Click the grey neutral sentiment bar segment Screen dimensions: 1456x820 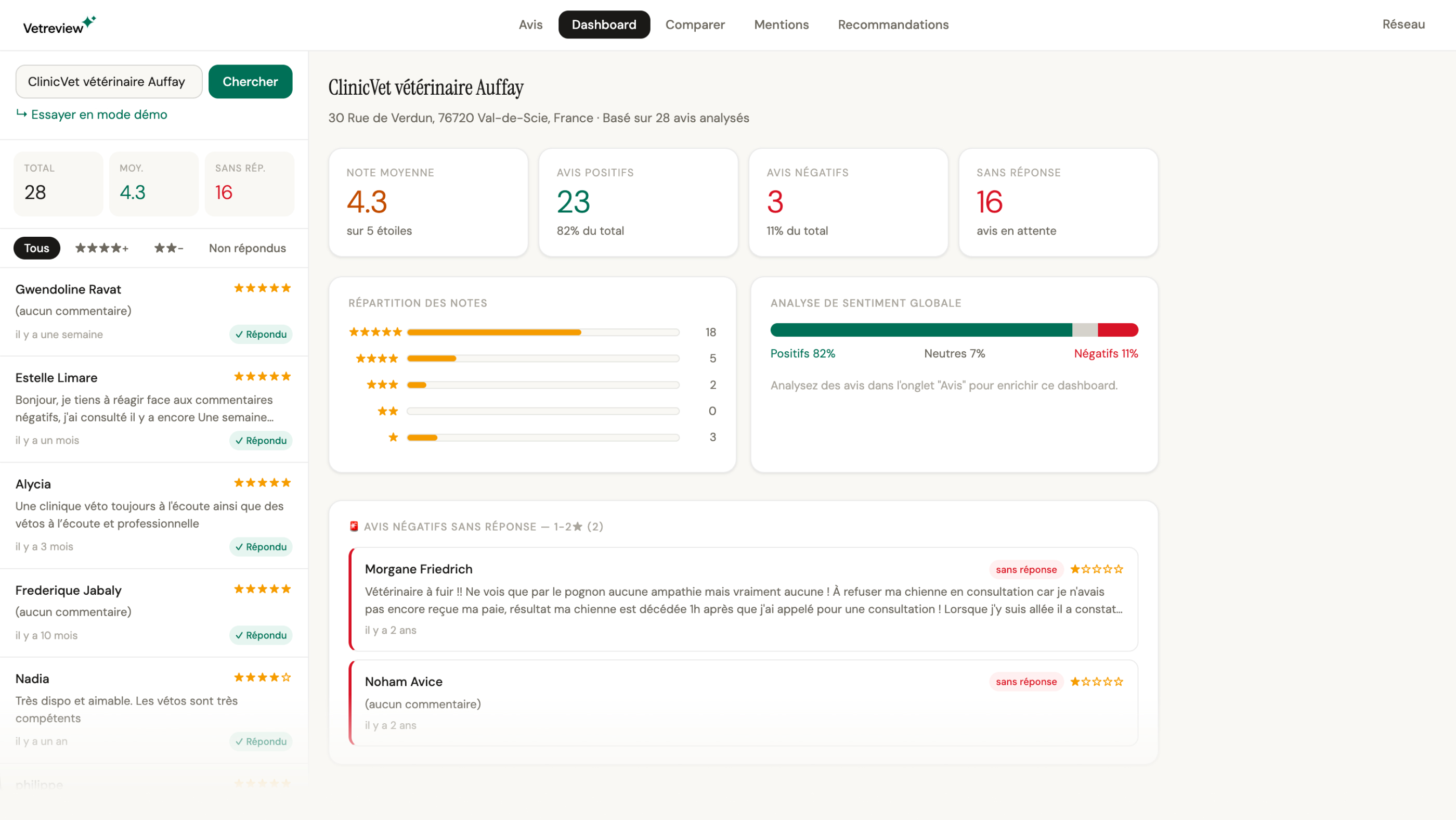pyautogui.click(x=1085, y=330)
